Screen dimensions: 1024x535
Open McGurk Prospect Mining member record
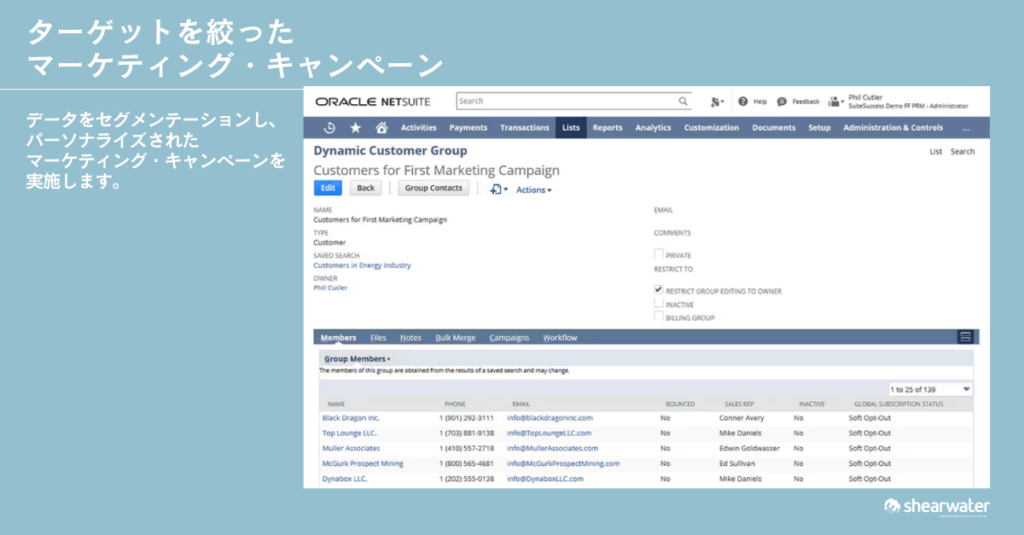(362, 464)
